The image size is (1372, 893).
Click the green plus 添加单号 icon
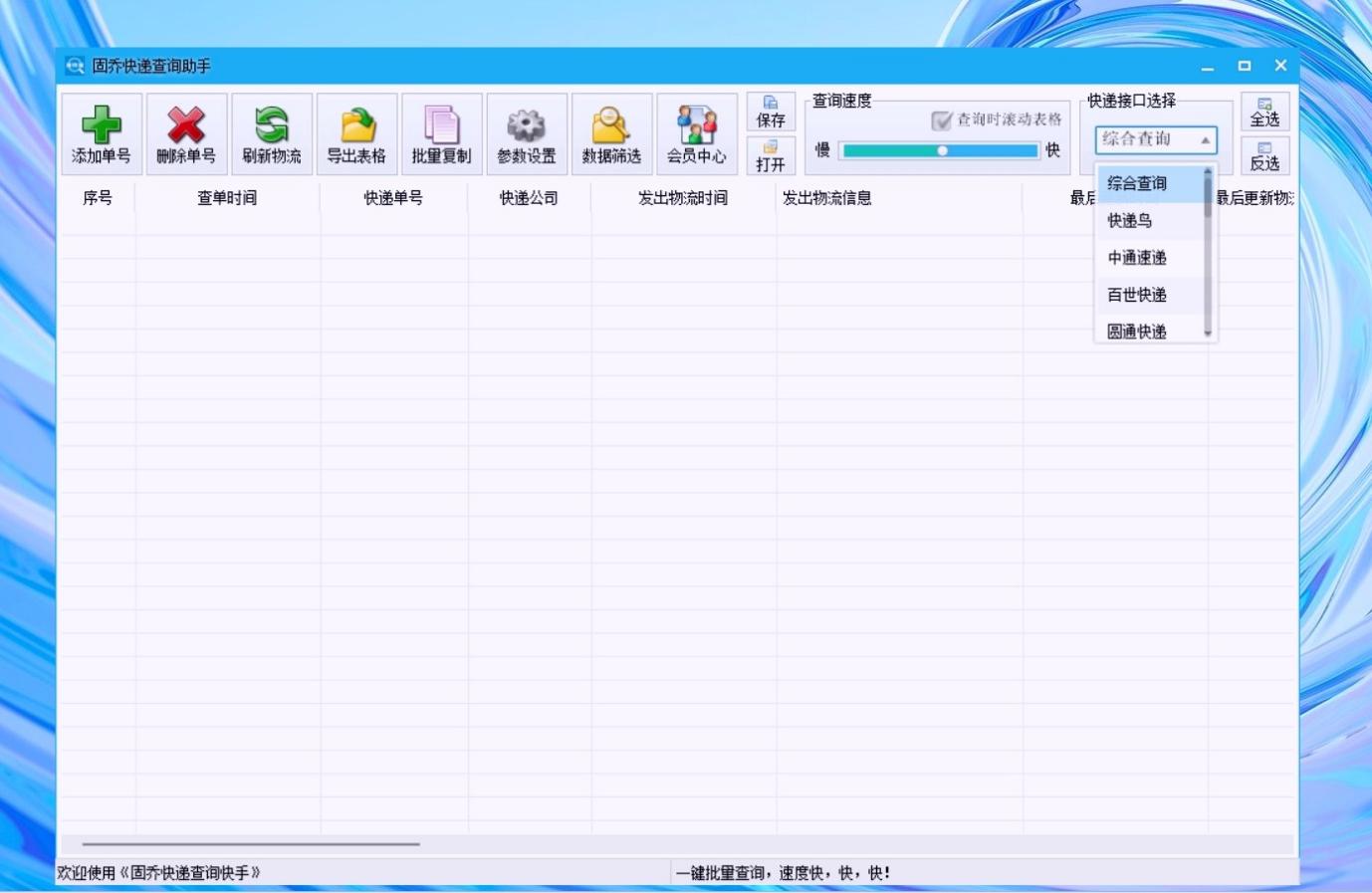click(x=102, y=126)
